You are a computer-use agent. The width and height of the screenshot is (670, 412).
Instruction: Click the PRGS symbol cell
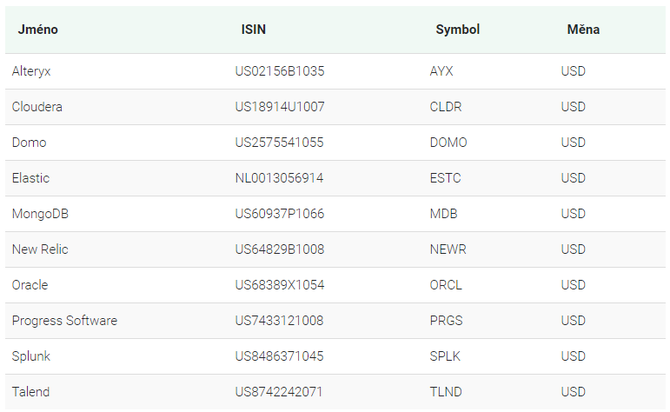446,321
